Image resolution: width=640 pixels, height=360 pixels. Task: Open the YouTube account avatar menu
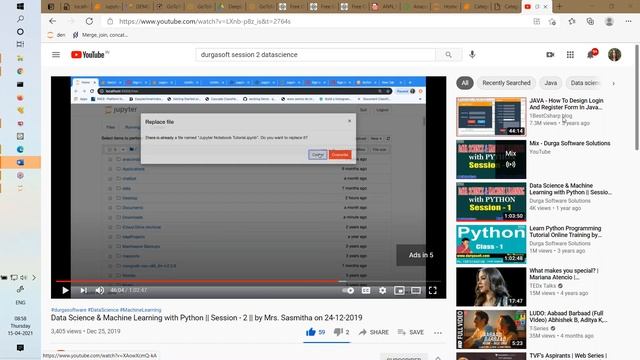tap(614, 55)
